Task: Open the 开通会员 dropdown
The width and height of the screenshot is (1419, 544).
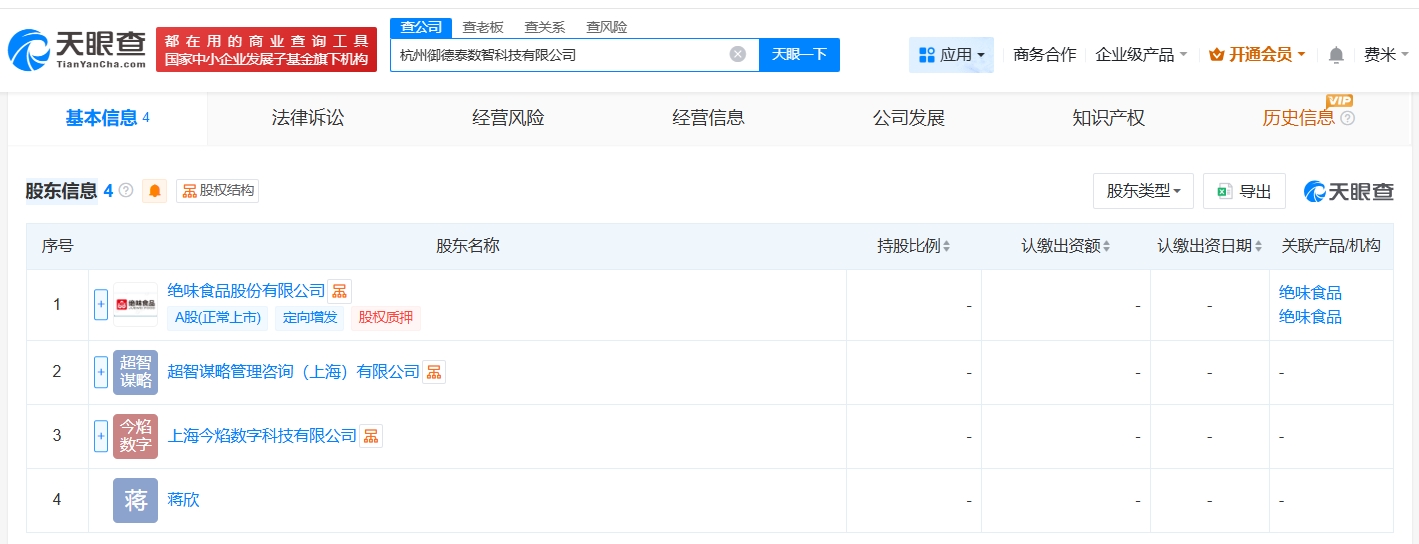Action: pyautogui.click(x=1257, y=55)
